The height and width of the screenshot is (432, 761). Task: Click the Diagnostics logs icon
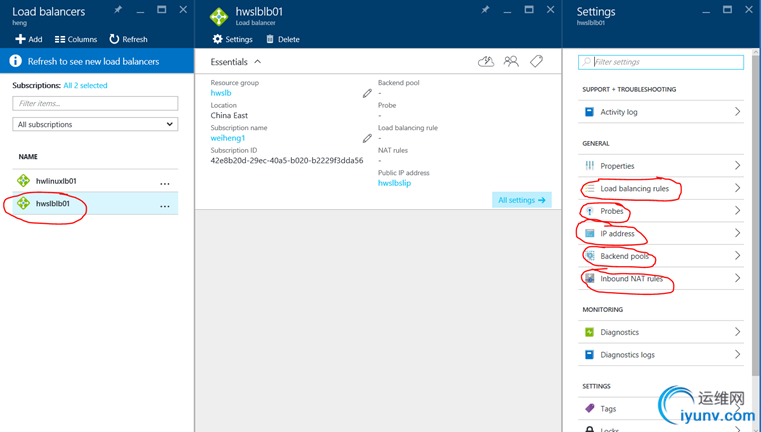point(589,355)
